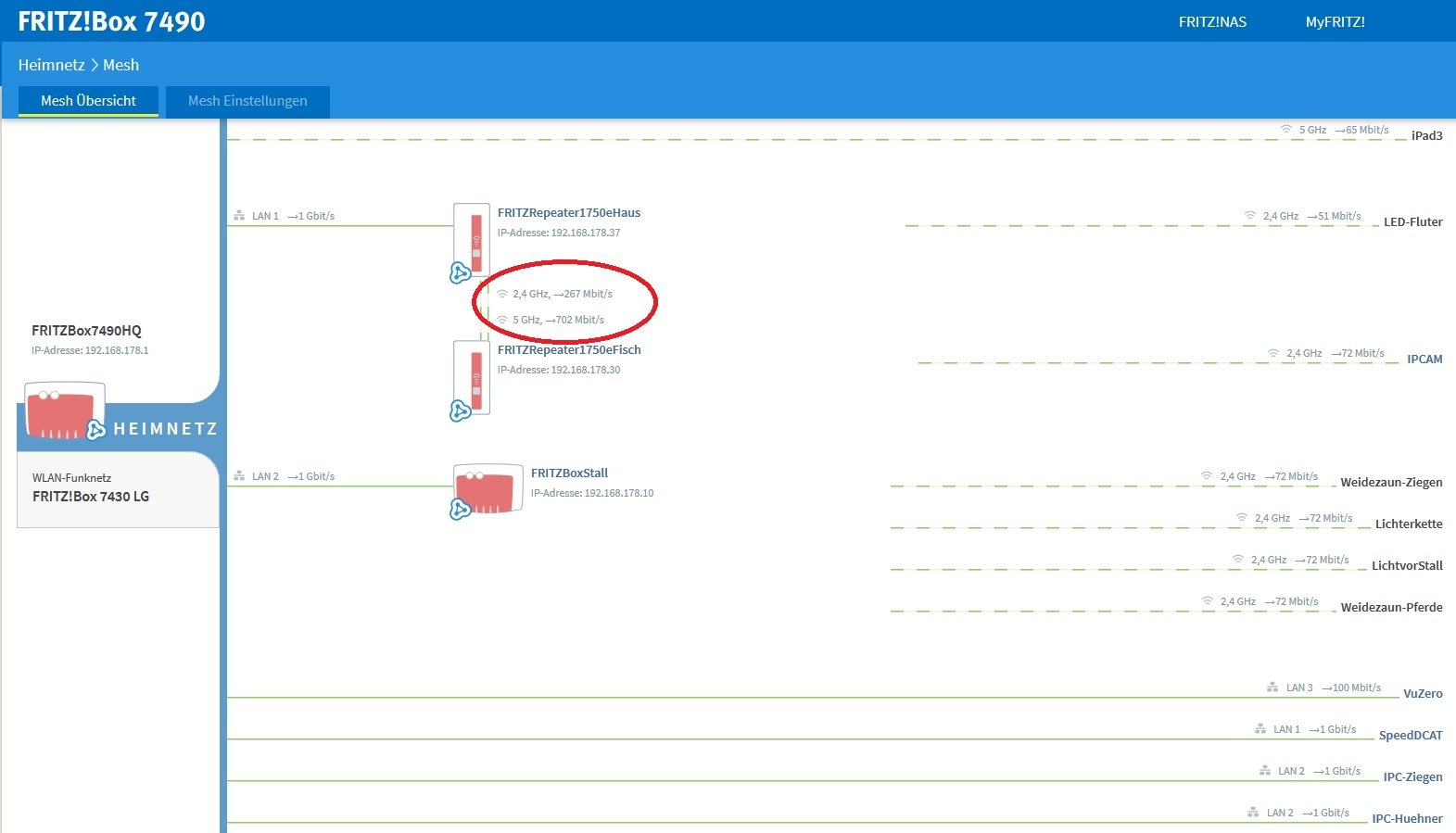Screen dimensions: 1456x833
Task: Click IP-Adresse 192.168.178.10 text
Action: click(592, 493)
